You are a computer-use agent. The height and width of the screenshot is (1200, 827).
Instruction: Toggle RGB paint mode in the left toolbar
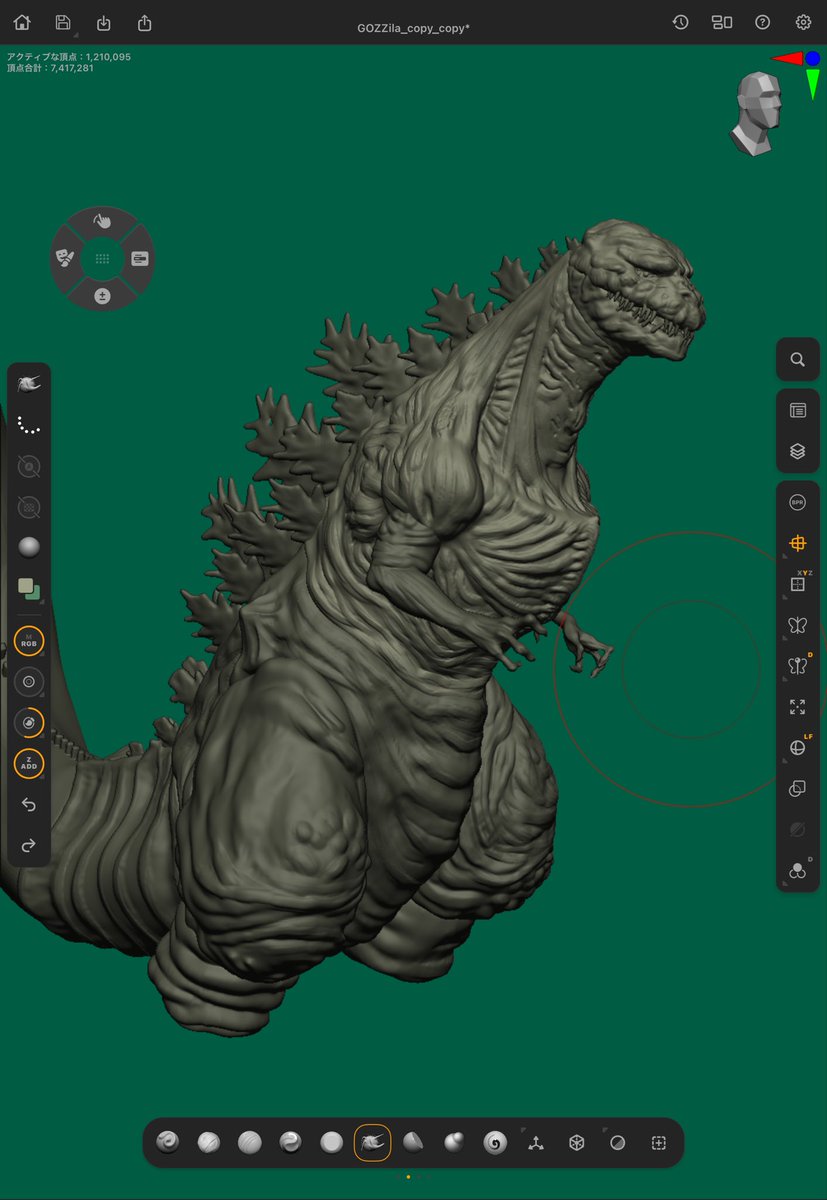(28, 642)
